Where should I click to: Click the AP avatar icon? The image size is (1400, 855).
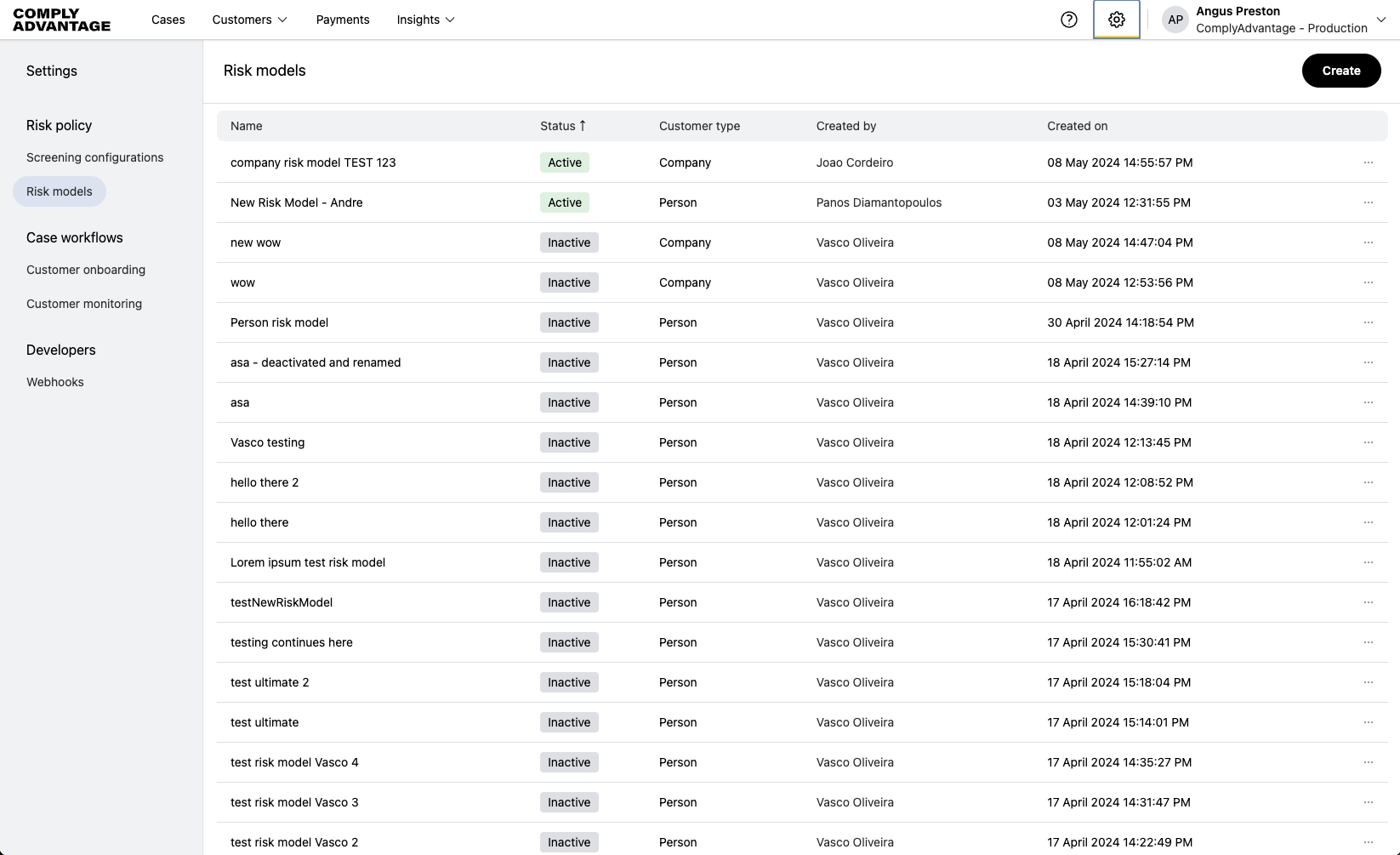(1175, 19)
